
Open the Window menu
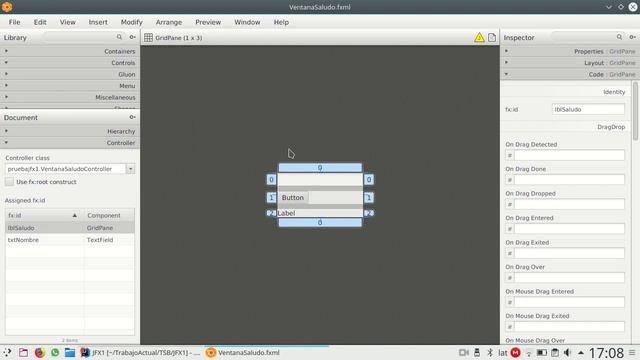(x=247, y=22)
